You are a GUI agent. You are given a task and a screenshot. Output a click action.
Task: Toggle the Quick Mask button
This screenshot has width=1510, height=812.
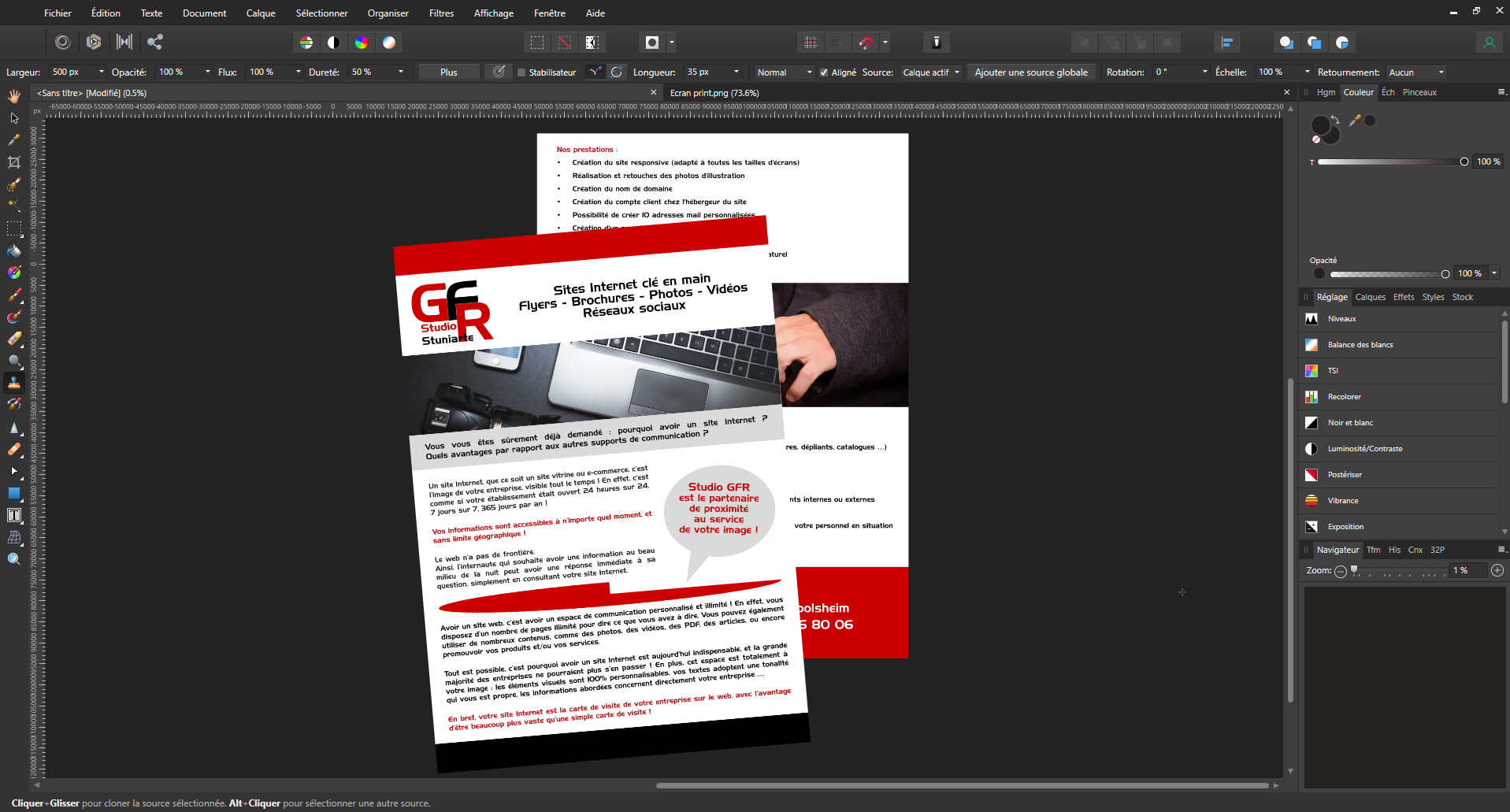[652, 43]
